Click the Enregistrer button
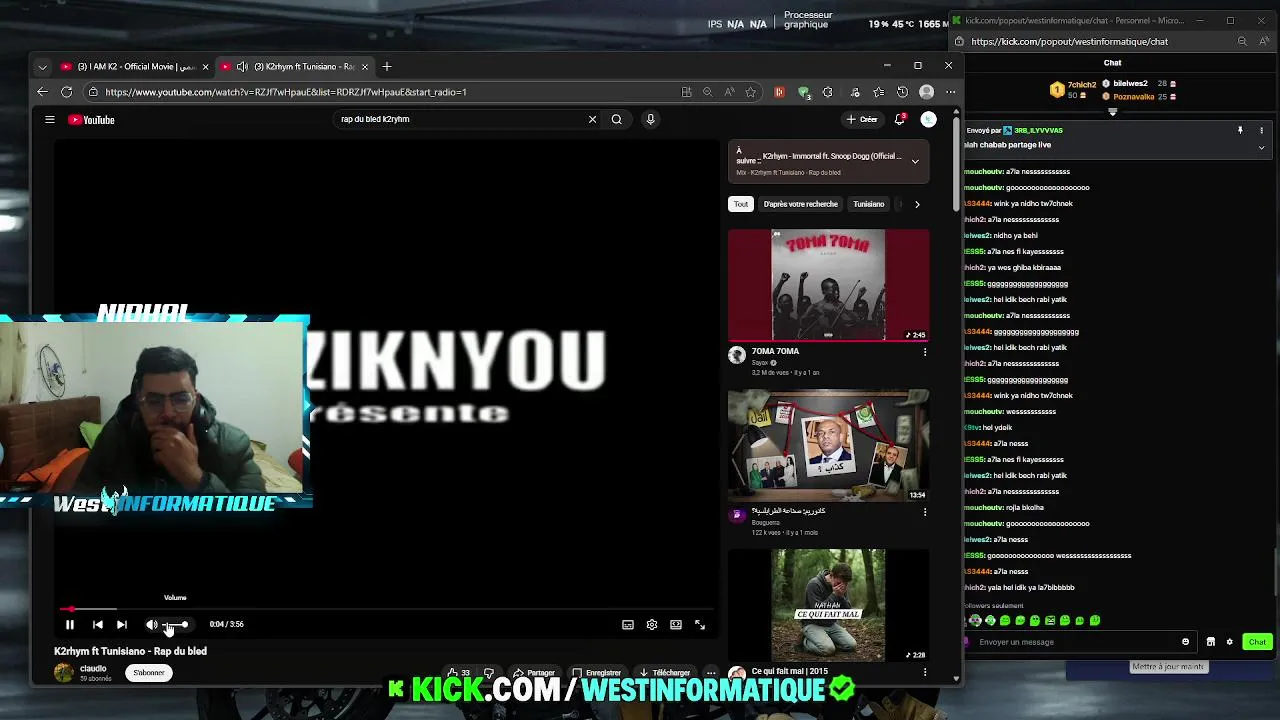 click(597, 673)
